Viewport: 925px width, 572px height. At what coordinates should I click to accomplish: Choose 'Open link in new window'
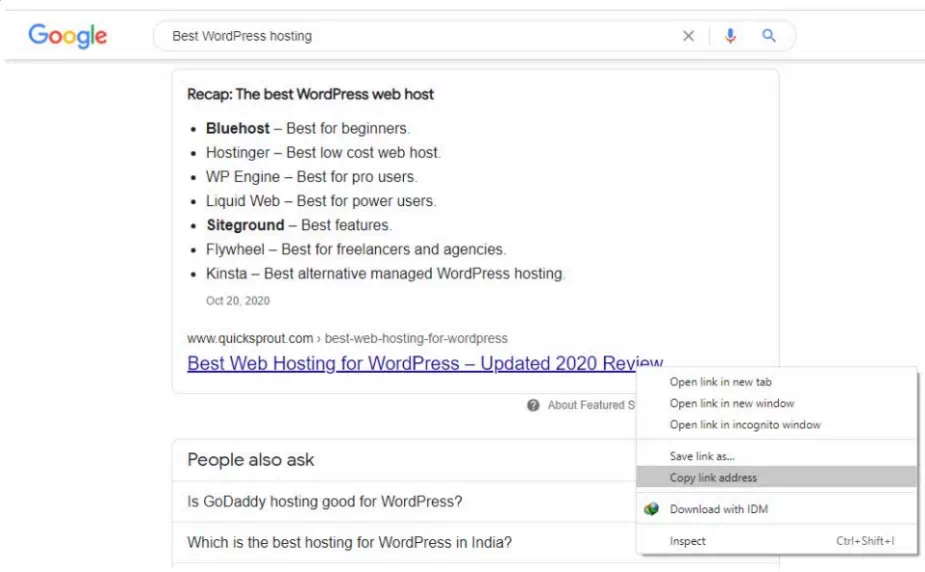731,403
